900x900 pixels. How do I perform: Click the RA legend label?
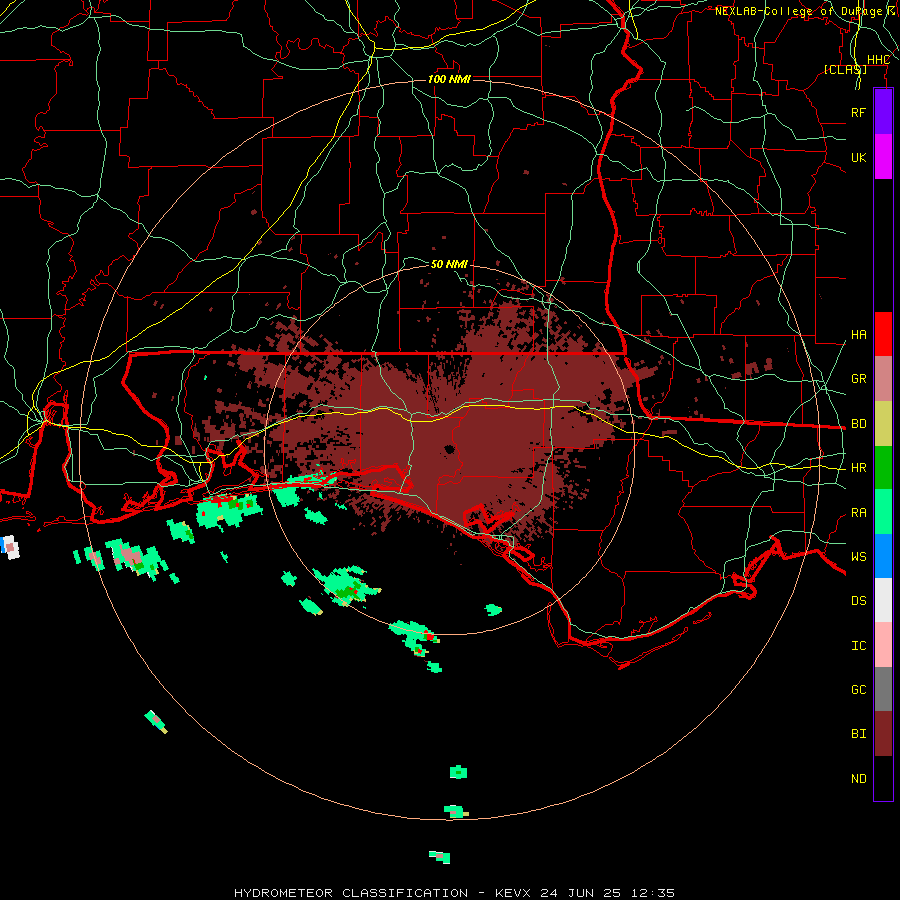858,513
